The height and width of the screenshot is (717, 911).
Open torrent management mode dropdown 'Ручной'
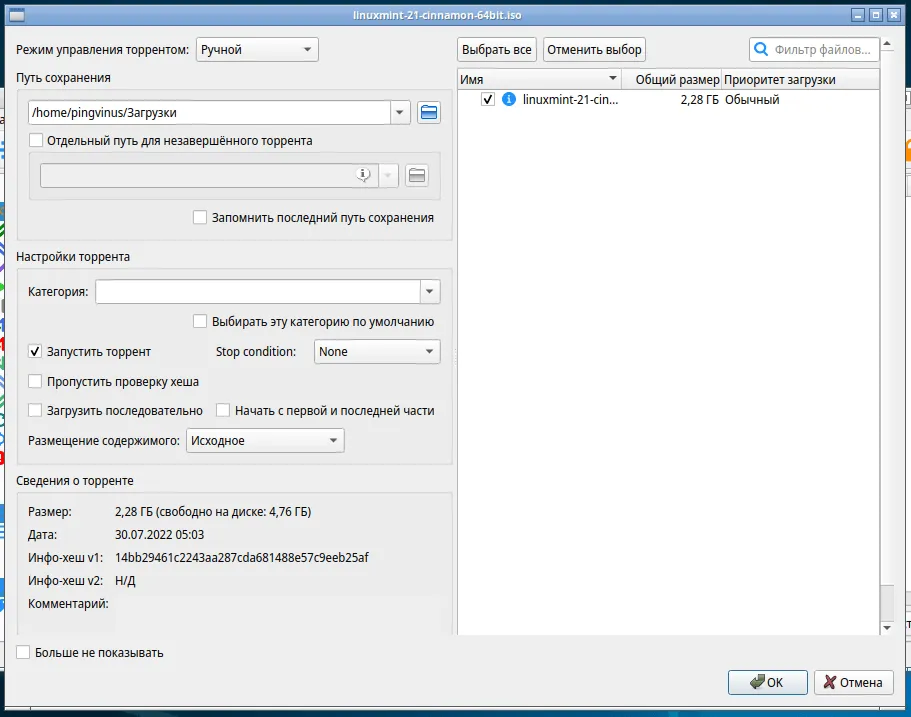tap(257, 49)
